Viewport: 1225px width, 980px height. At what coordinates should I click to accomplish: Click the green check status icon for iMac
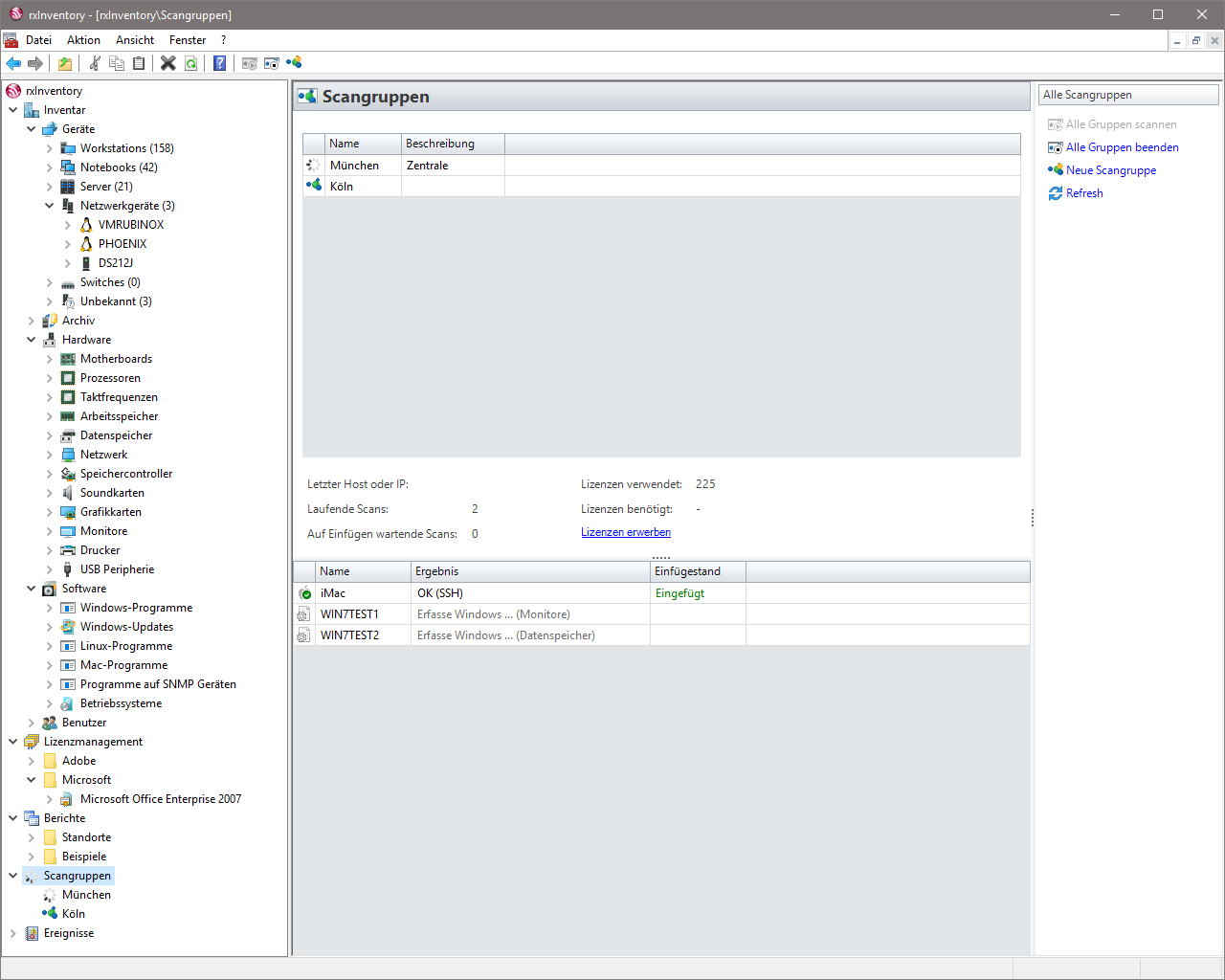click(304, 593)
